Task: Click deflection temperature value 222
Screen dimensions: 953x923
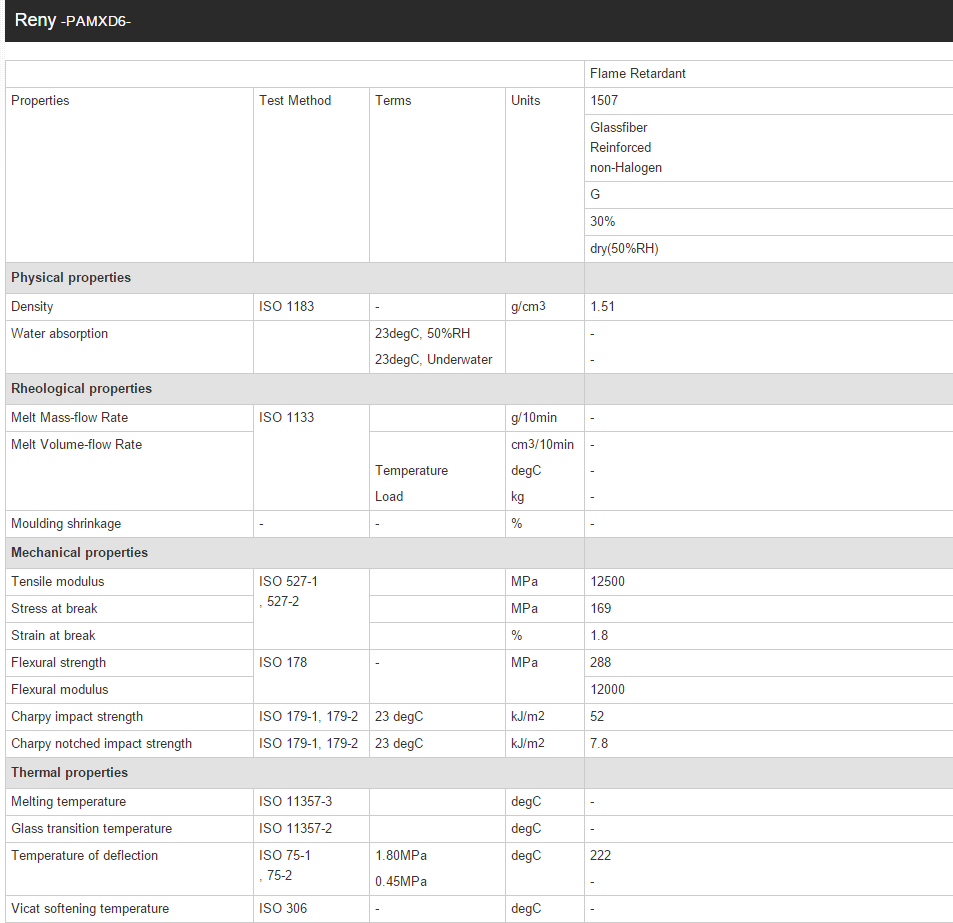Action: (600, 856)
